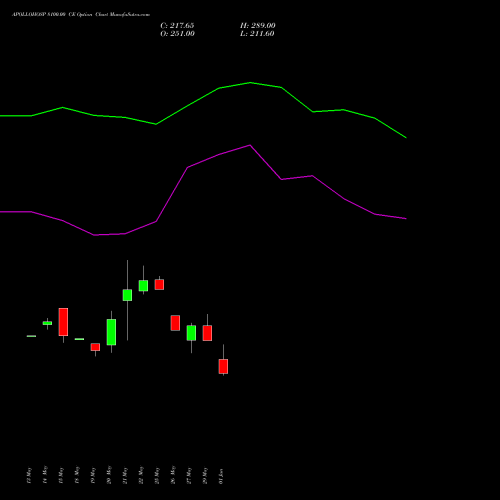Click the 22 May date label
The image size is (500, 500).
pyautogui.click(x=141, y=475)
